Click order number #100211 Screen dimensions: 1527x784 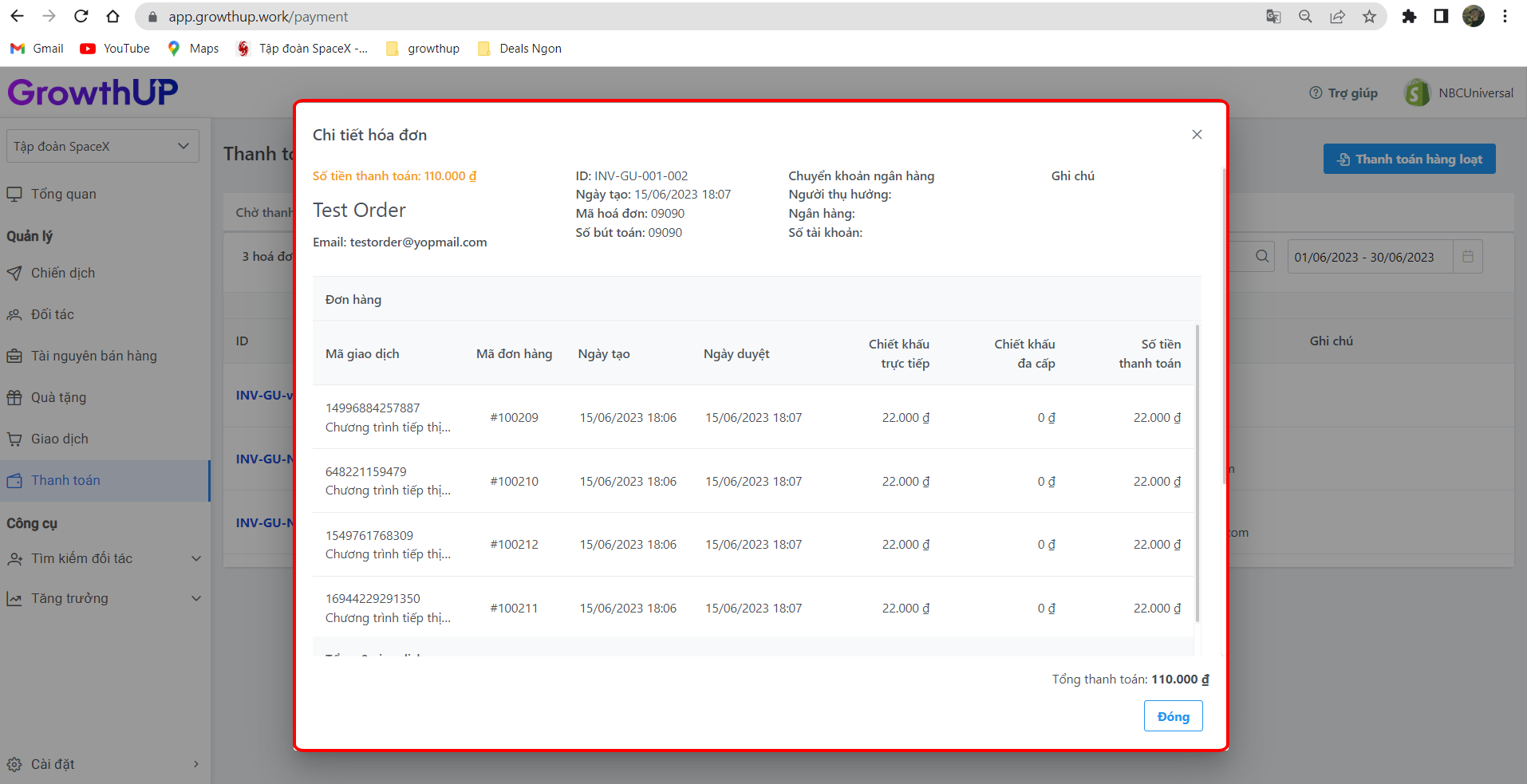[x=514, y=608]
